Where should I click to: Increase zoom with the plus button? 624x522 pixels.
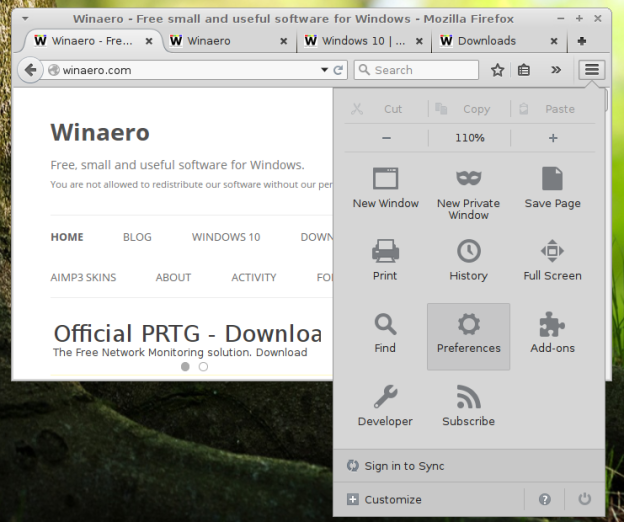(552, 138)
